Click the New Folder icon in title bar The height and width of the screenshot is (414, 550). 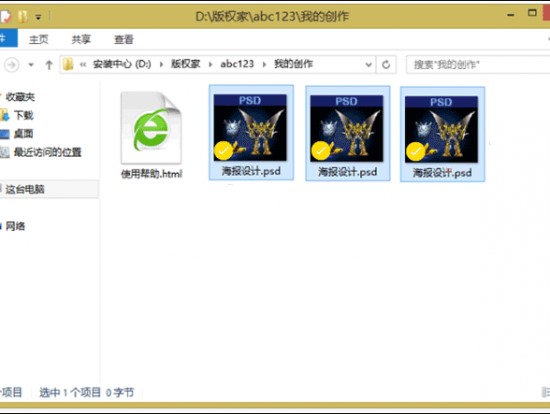point(22,16)
